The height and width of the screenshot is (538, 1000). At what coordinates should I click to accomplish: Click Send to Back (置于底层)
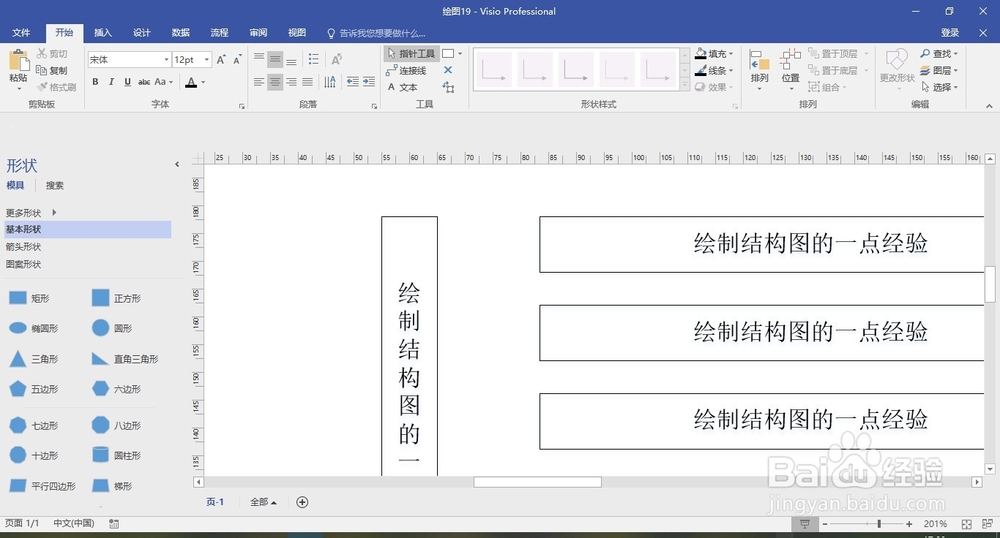(833, 70)
